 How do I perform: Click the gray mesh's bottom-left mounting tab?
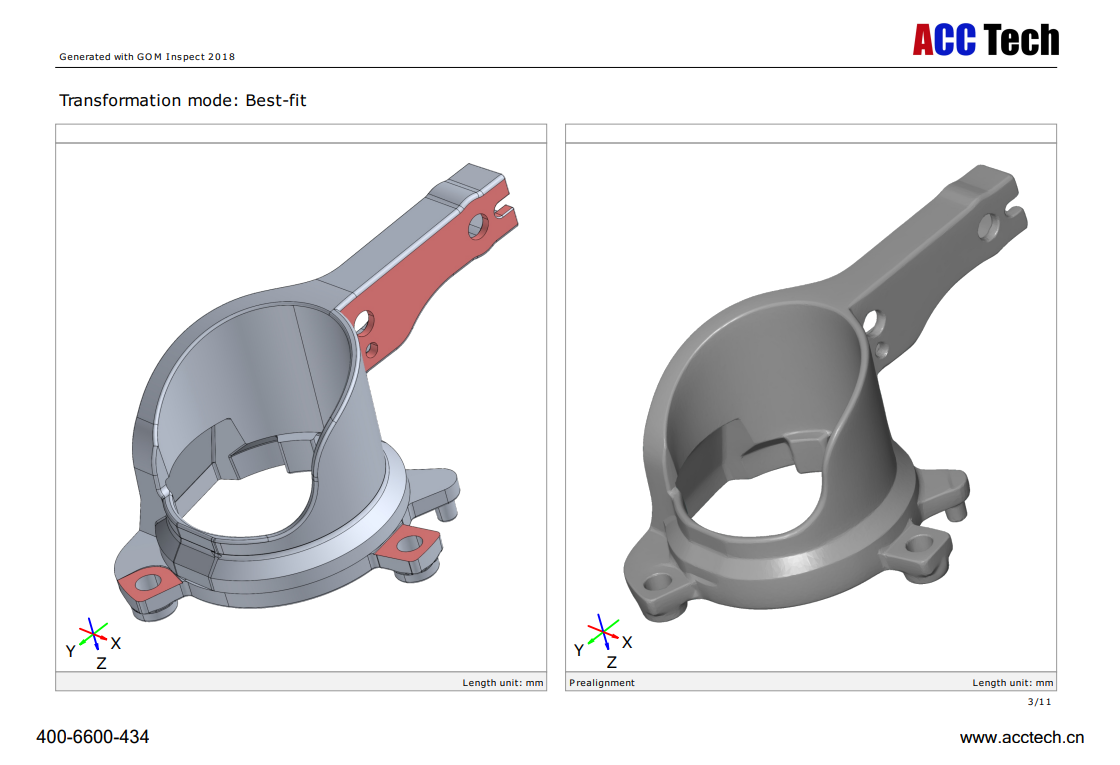tap(657, 583)
